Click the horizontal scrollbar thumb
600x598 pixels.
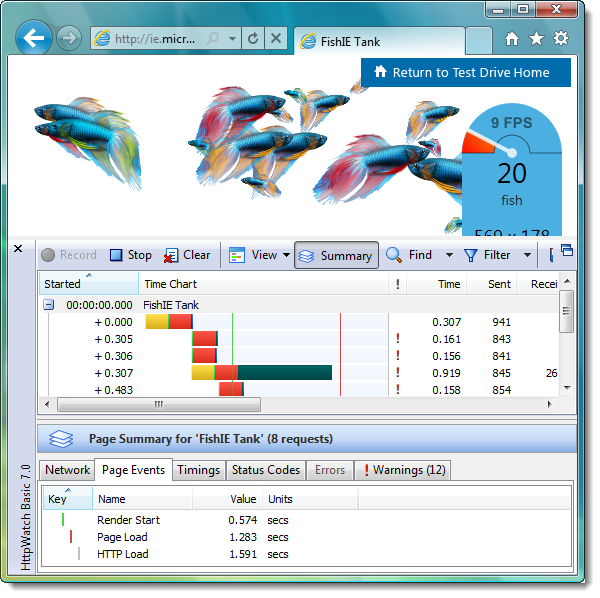(x=159, y=404)
